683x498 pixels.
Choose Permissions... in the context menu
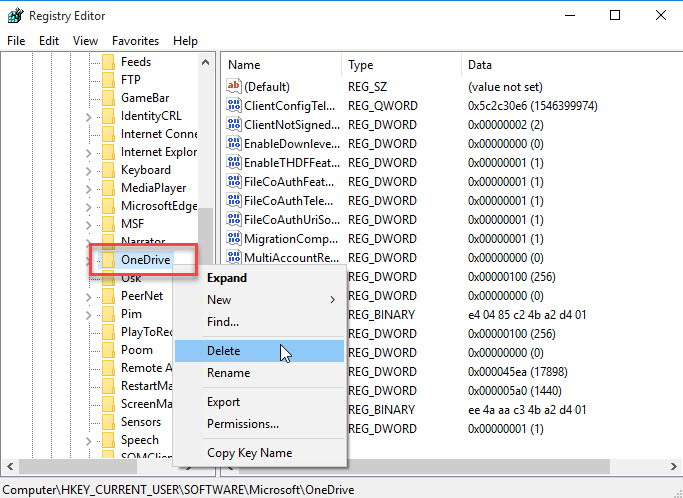[x=259, y=424]
